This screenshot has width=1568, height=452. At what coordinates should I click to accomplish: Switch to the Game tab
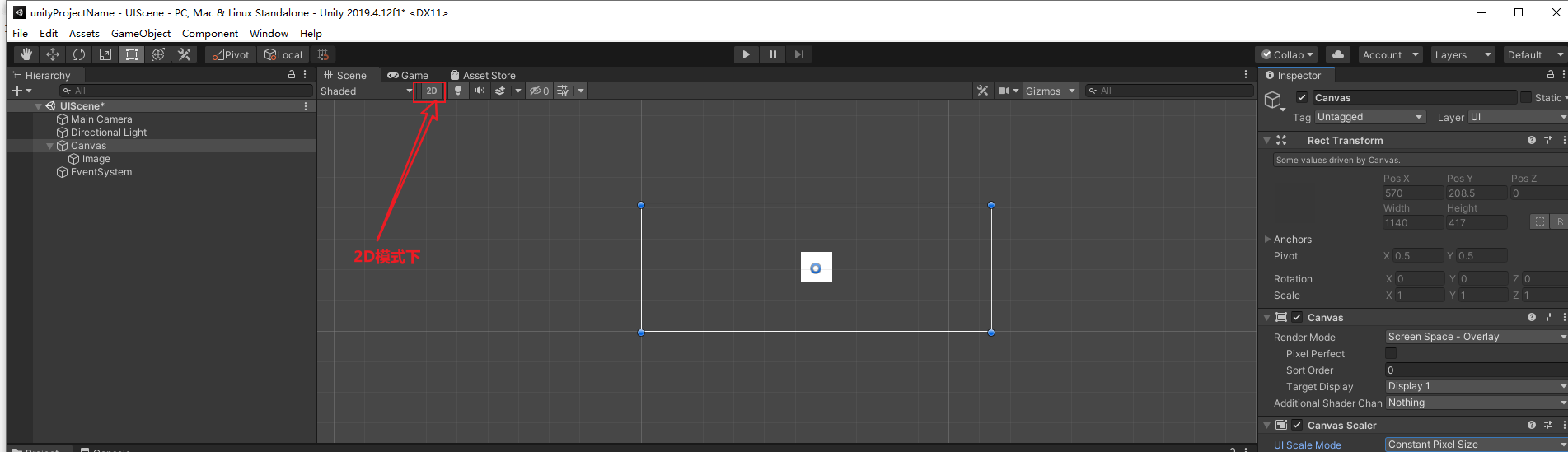[x=408, y=75]
